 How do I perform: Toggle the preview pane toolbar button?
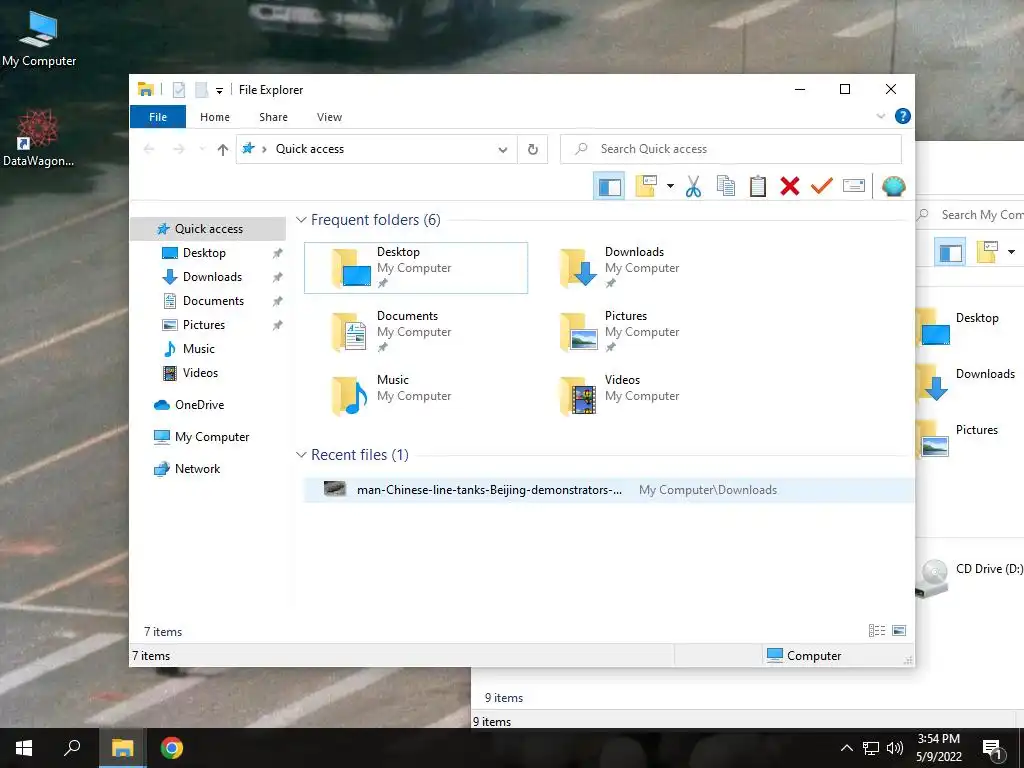click(x=609, y=186)
